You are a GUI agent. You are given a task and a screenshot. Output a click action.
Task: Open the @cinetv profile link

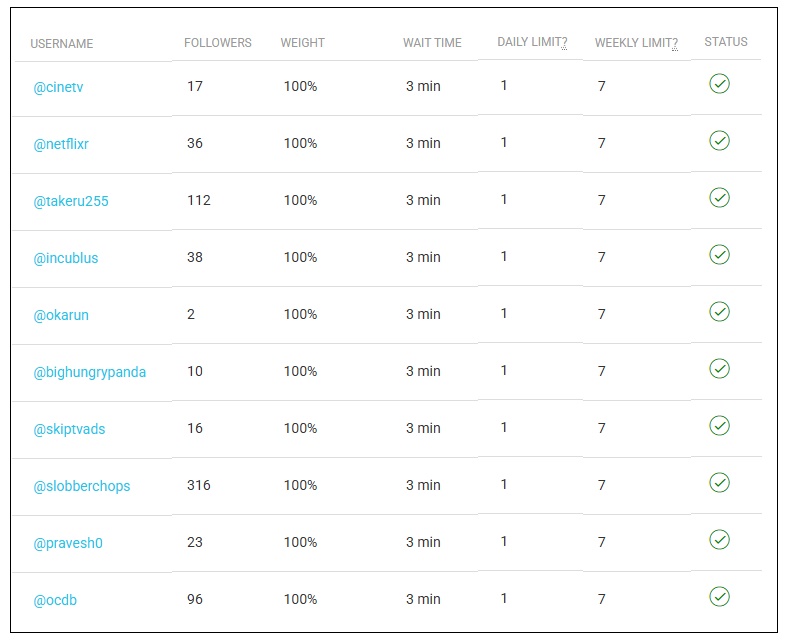[x=58, y=87]
